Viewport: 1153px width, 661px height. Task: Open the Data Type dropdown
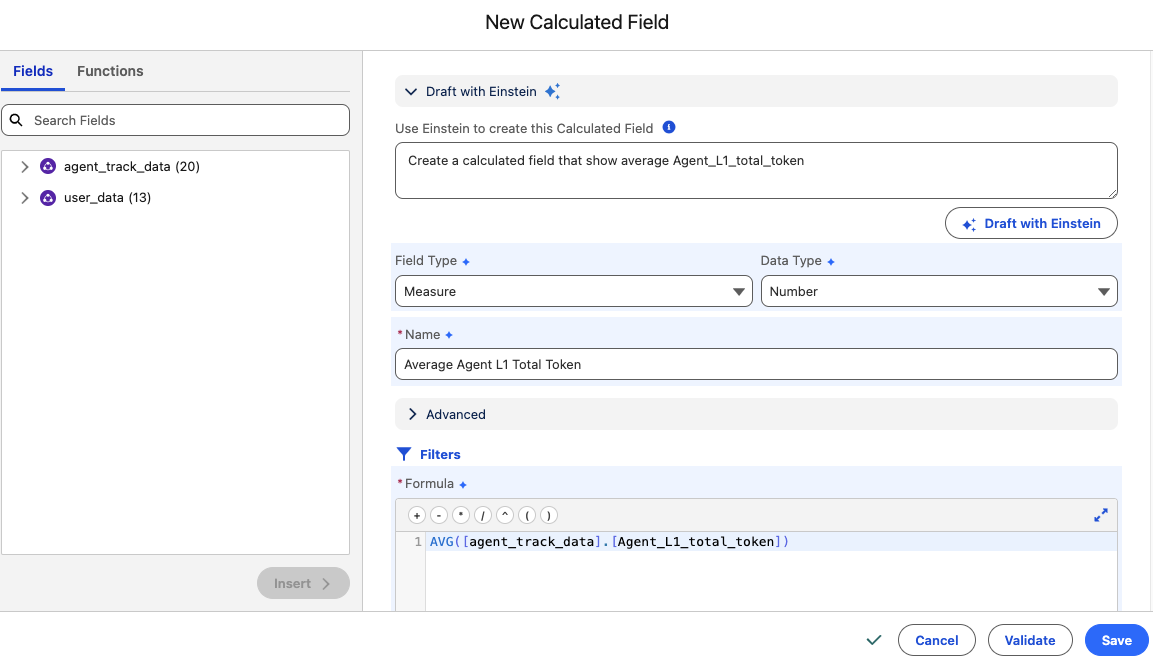(x=939, y=291)
